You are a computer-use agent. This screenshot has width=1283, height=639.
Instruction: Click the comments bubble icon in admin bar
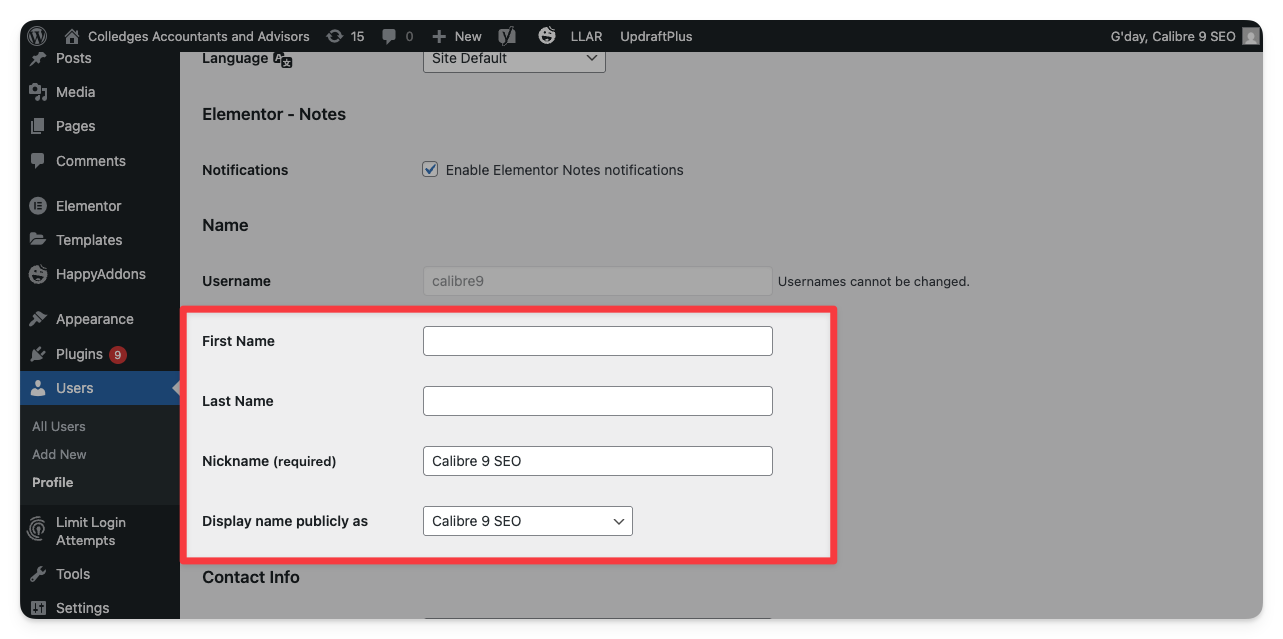click(389, 36)
